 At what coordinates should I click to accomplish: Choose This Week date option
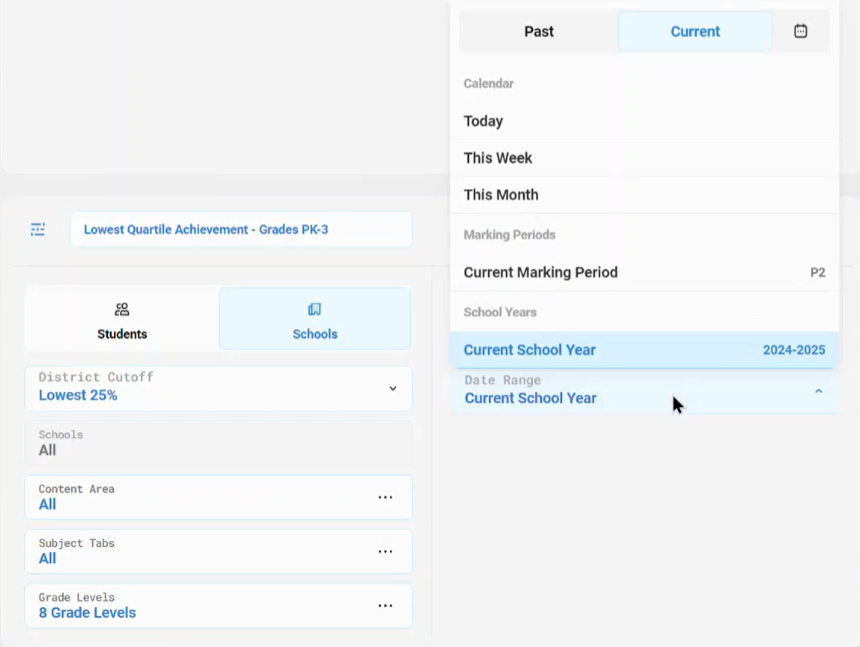pyautogui.click(x=498, y=158)
